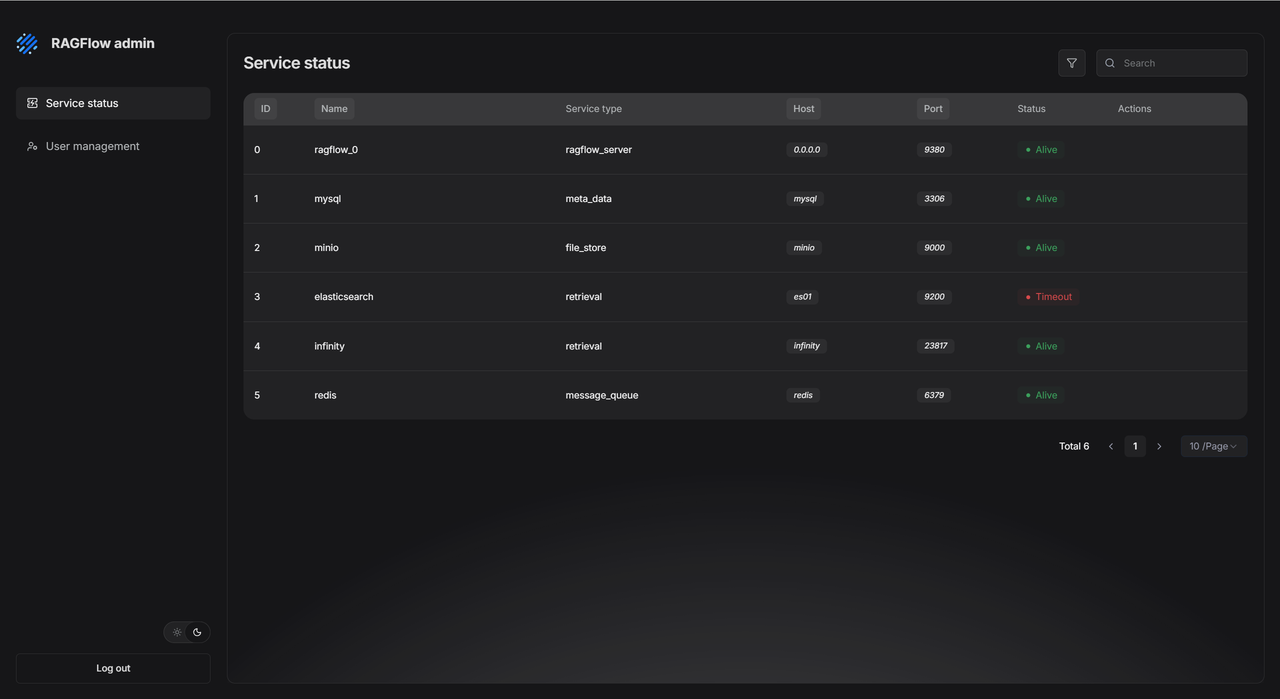
Task: Click the Port column header
Action: coord(933,109)
